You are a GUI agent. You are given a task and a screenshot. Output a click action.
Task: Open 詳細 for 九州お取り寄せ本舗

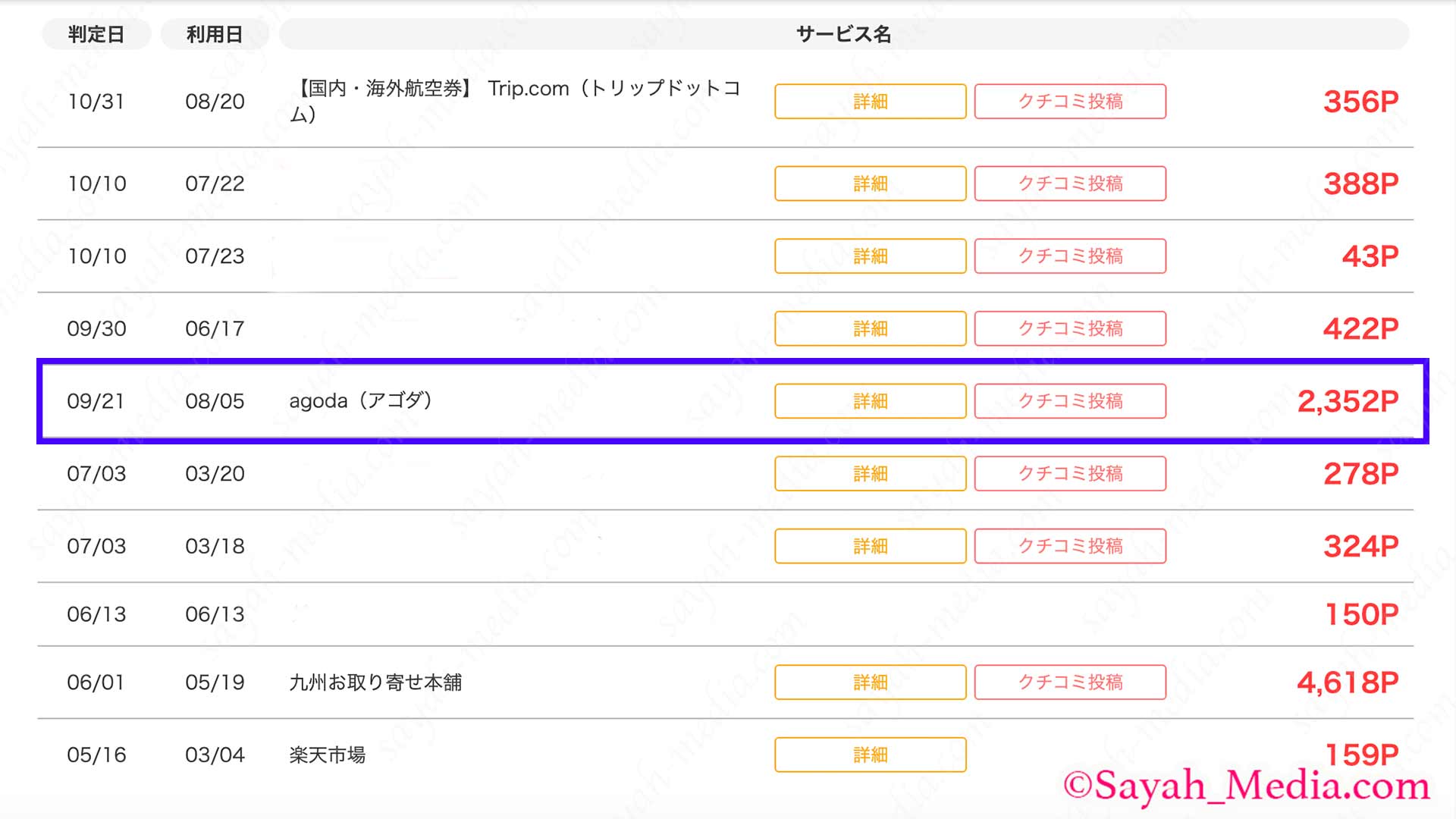click(870, 682)
